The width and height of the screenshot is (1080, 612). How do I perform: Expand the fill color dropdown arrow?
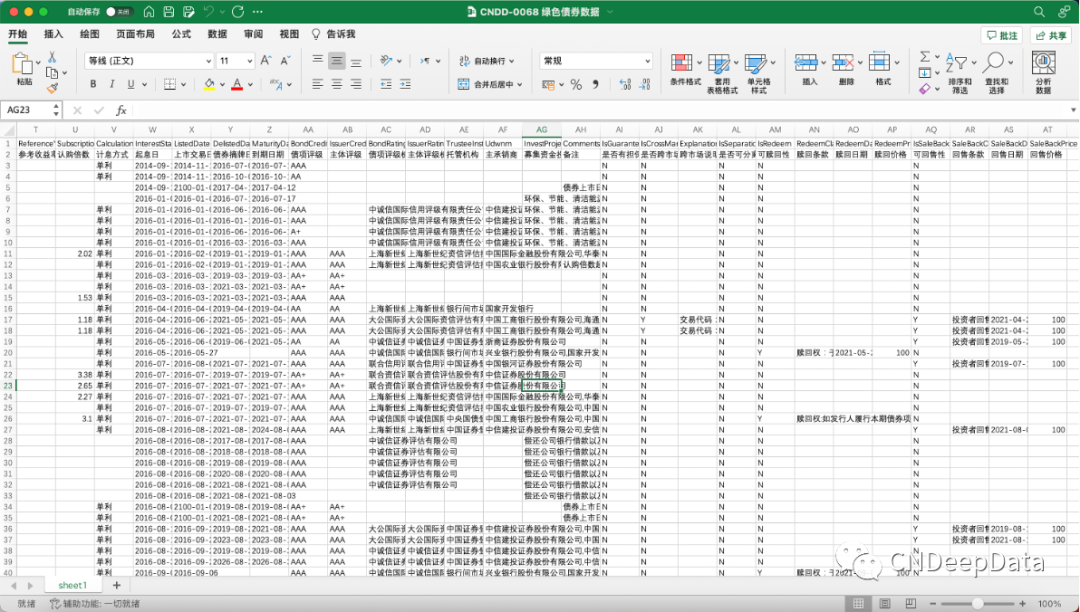222,84
